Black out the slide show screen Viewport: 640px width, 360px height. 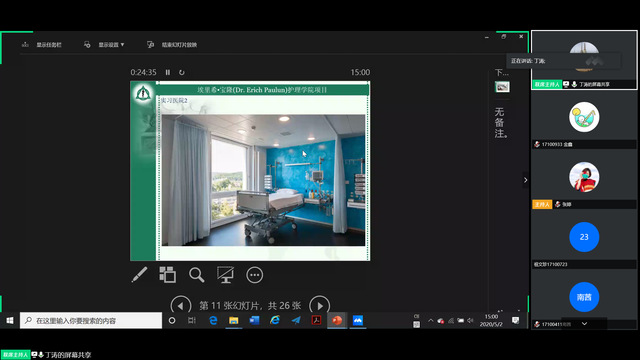click(x=225, y=275)
